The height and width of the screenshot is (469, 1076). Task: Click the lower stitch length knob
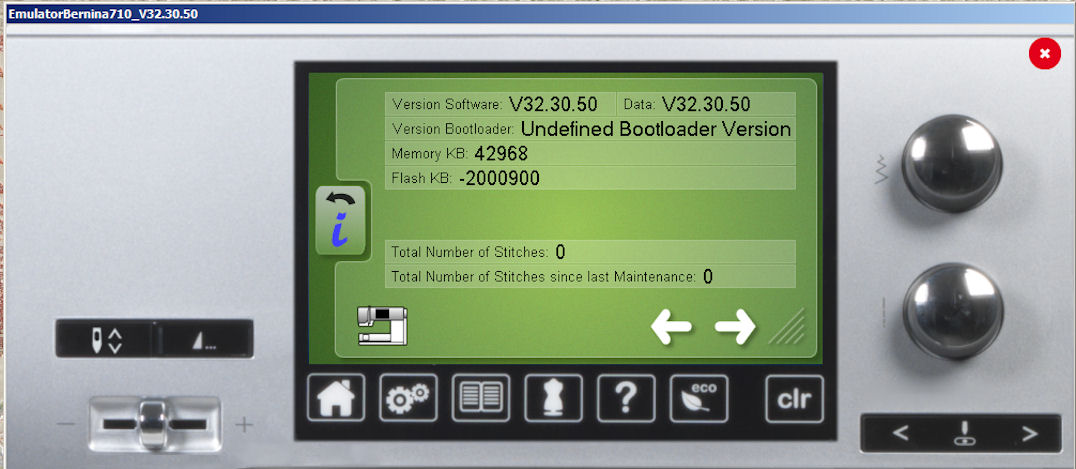pos(952,310)
